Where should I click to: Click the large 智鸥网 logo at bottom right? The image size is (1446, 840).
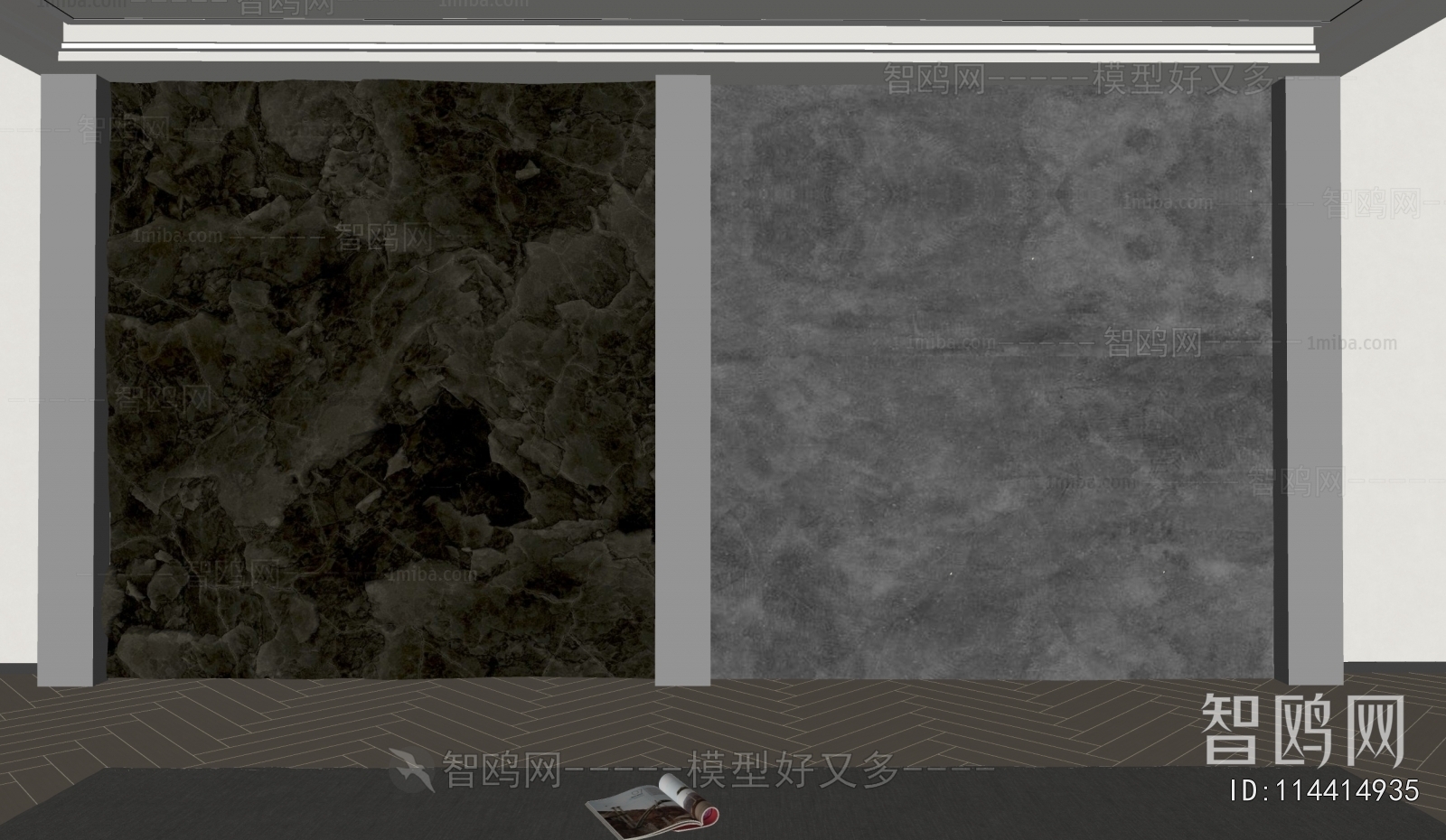1302,731
